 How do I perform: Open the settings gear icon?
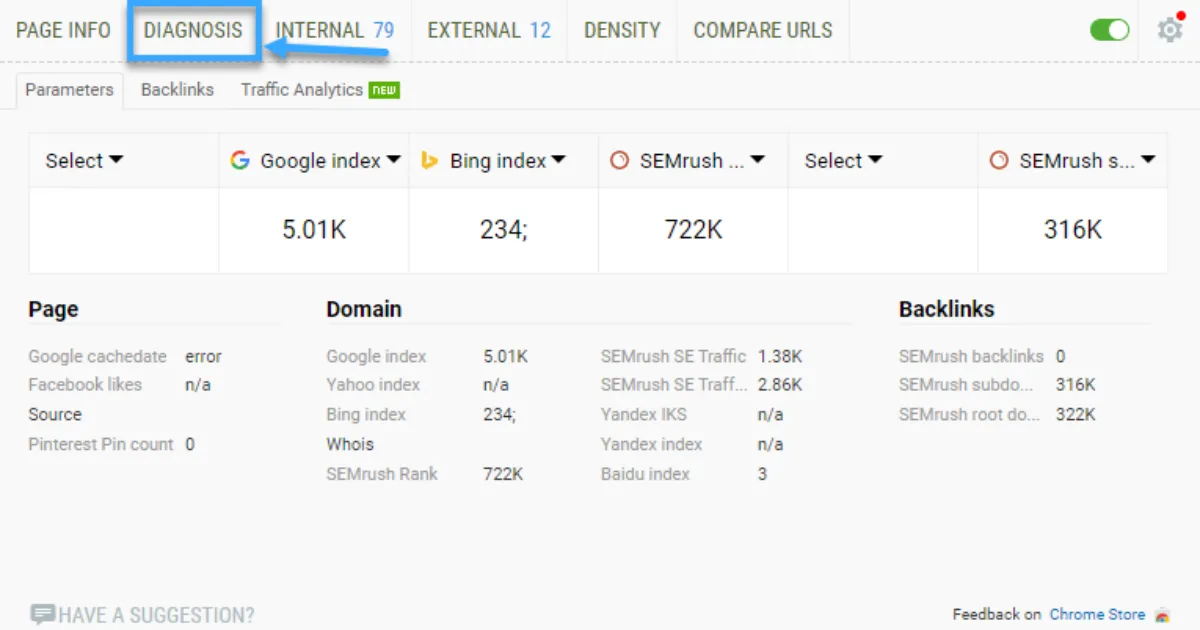(1169, 30)
